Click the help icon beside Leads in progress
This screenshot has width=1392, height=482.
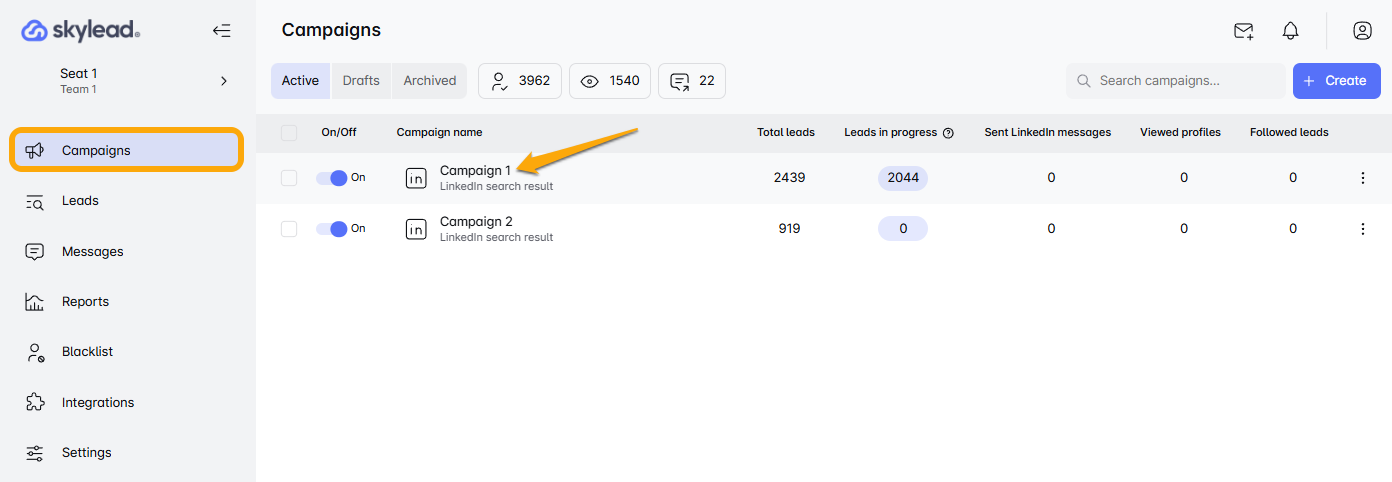pyautogui.click(x=948, y=133)
